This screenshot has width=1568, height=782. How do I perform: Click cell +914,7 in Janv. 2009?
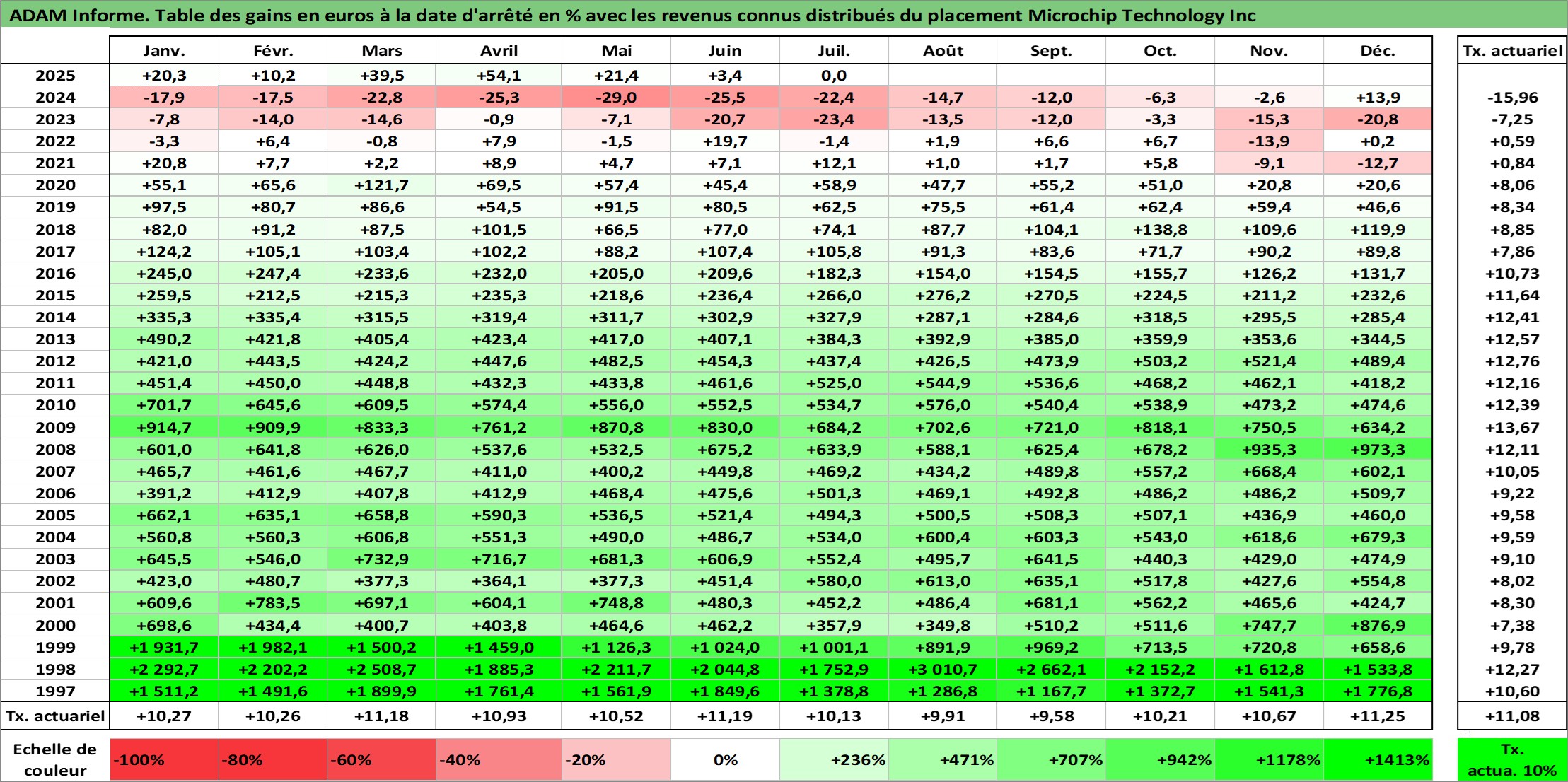point(164,428)
